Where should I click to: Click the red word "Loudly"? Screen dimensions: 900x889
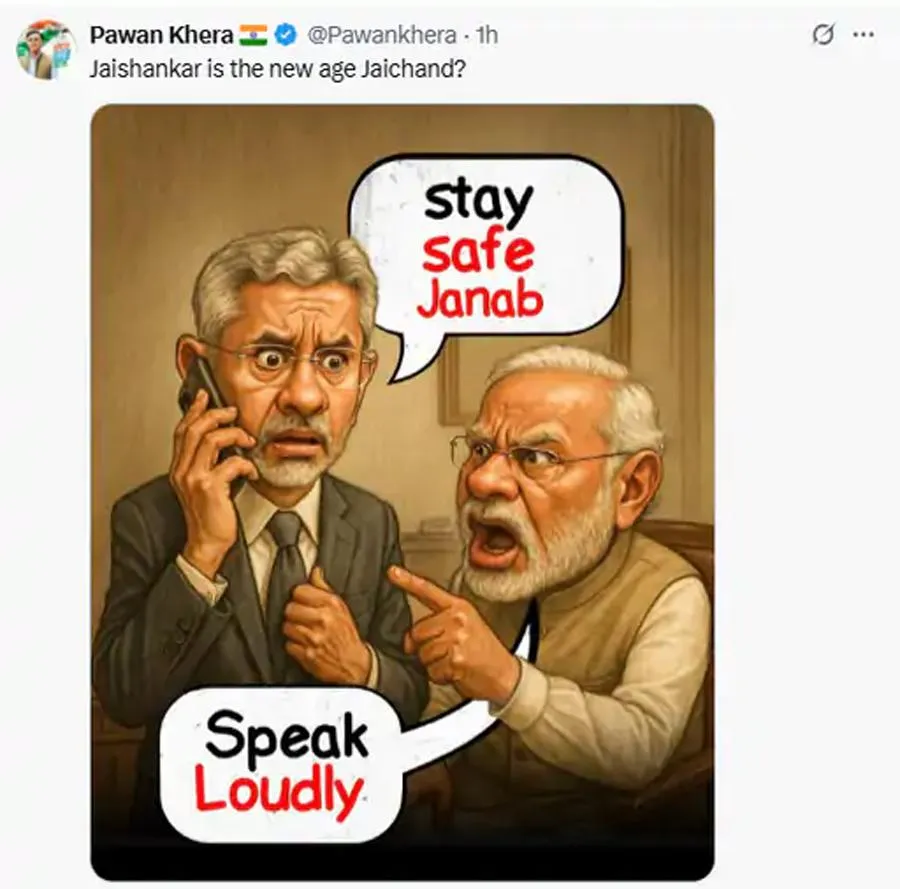280,792
